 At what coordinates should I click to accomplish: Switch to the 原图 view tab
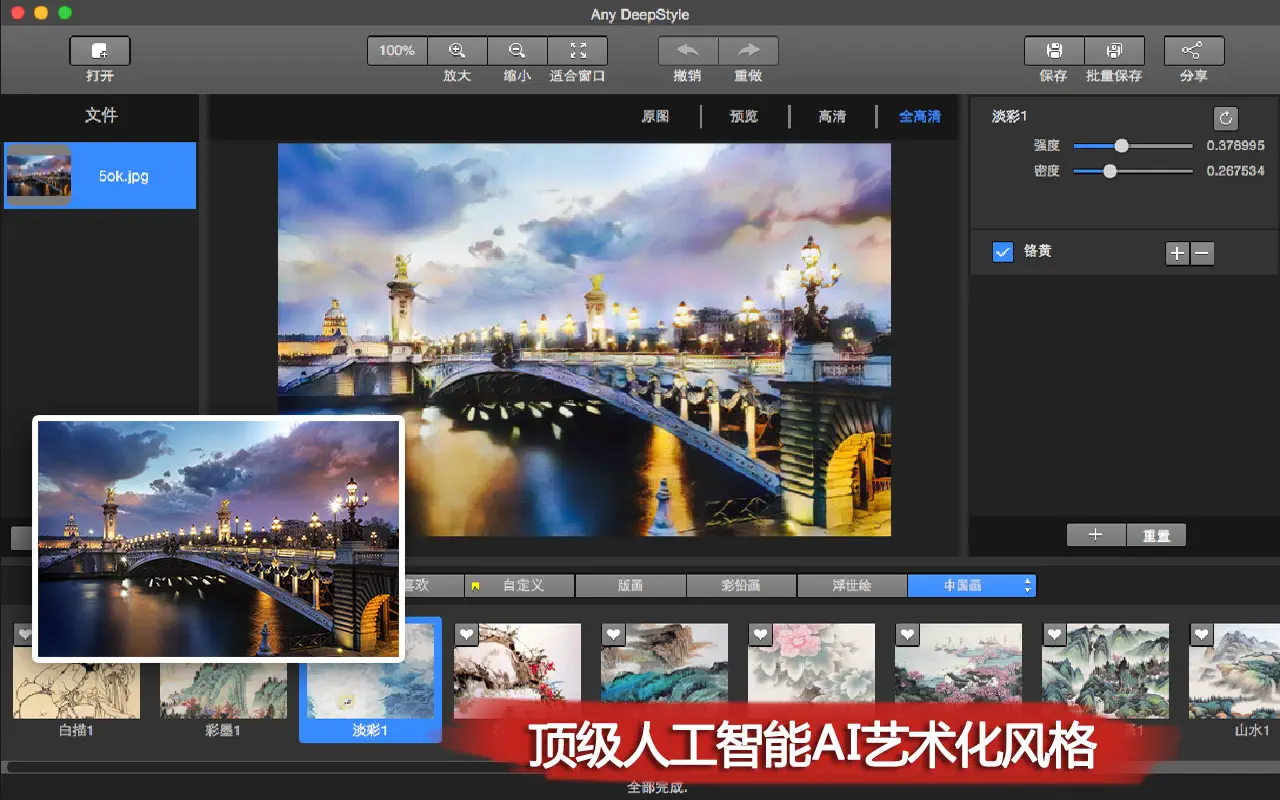pyautogui.click(x=655, y=117)
